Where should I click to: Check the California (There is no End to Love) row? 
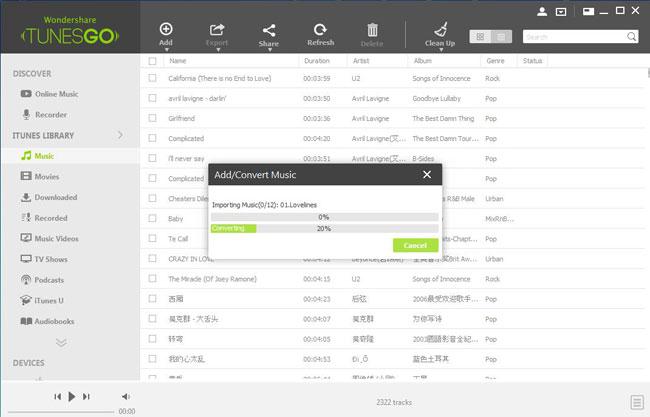click(153, 78)
